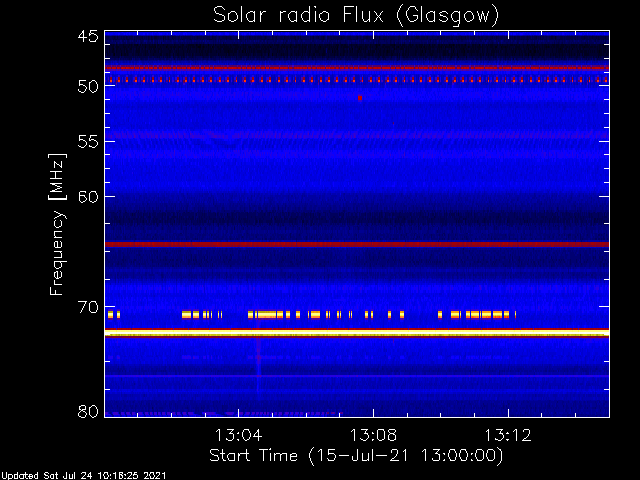Click the 45 MHz frequency label
Image resolution: width=640 pixels, height=480 pixels.
[x=88, y=36]
